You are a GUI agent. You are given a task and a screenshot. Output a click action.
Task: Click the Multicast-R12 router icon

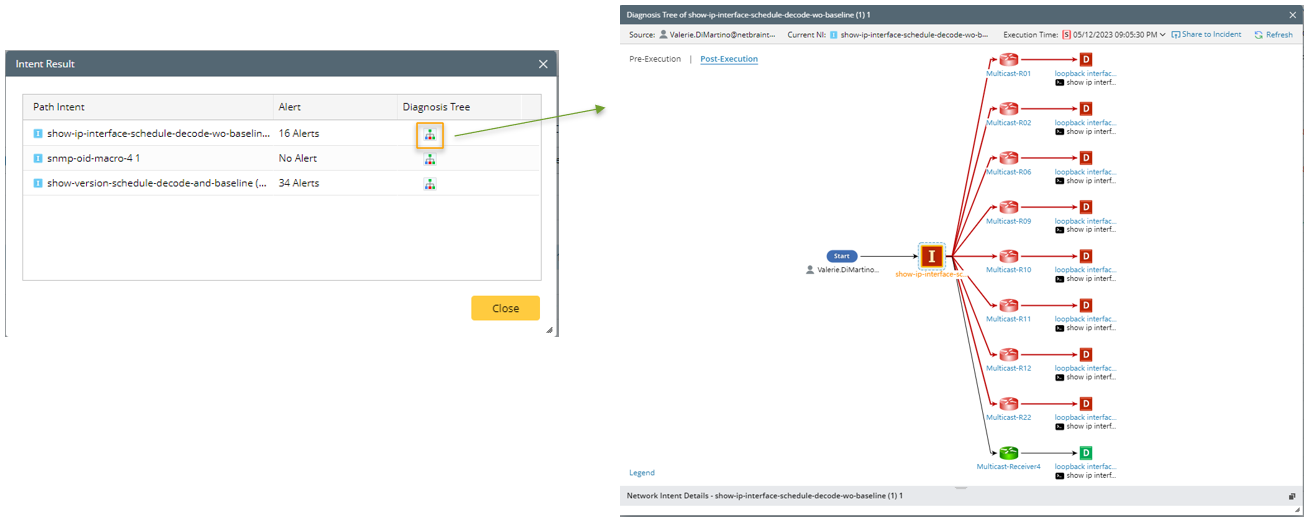pyautogui.click(x=1008, y=354)
